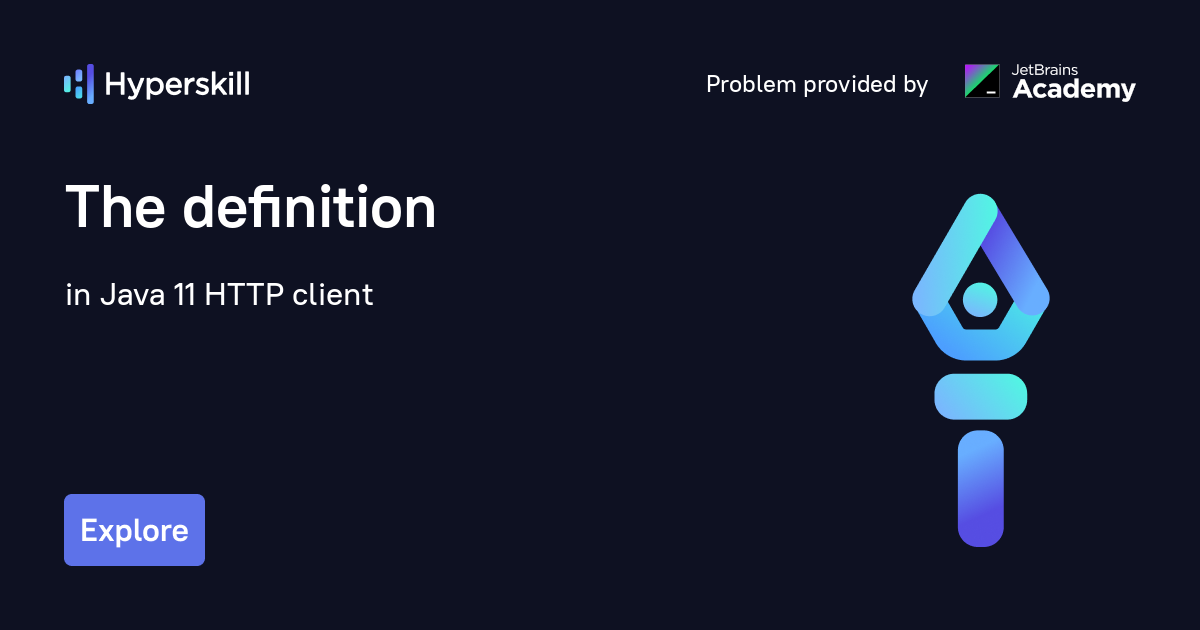This screenshot has width=1200, height=630.
Task: Click the bold Academy text
Action: (x=1074, y=90)
